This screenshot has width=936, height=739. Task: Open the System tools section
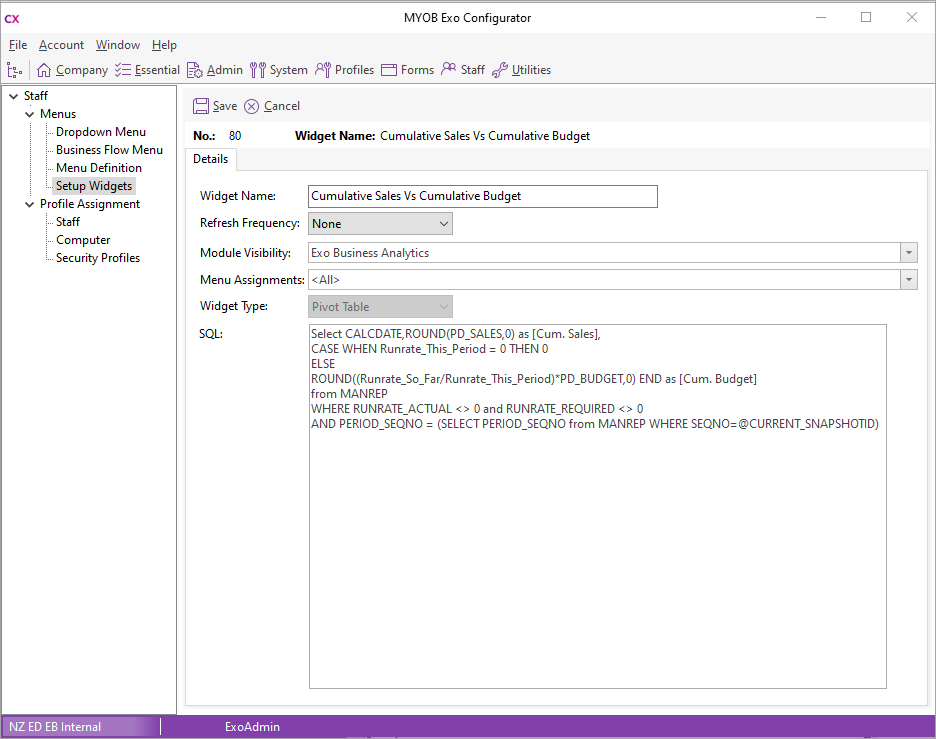(x=258, y=70)
